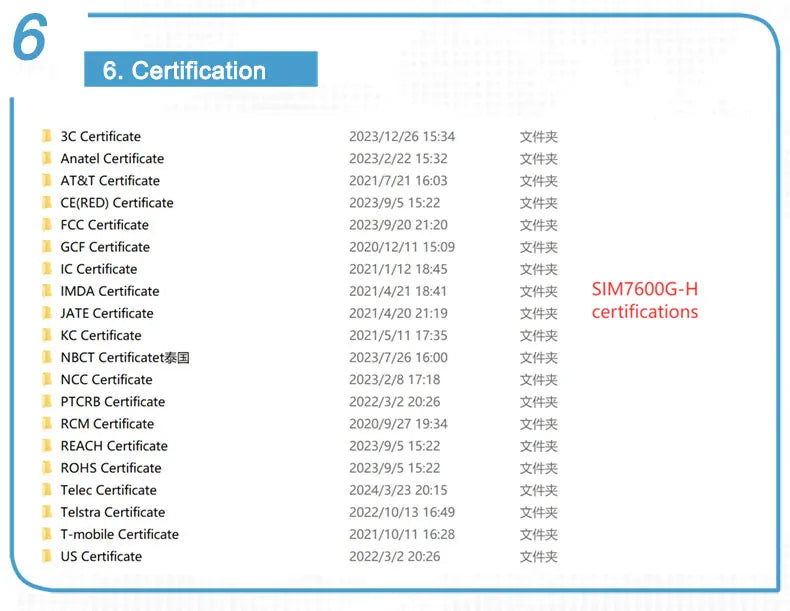Click the IC Certificate name

[x=99, y=269]
